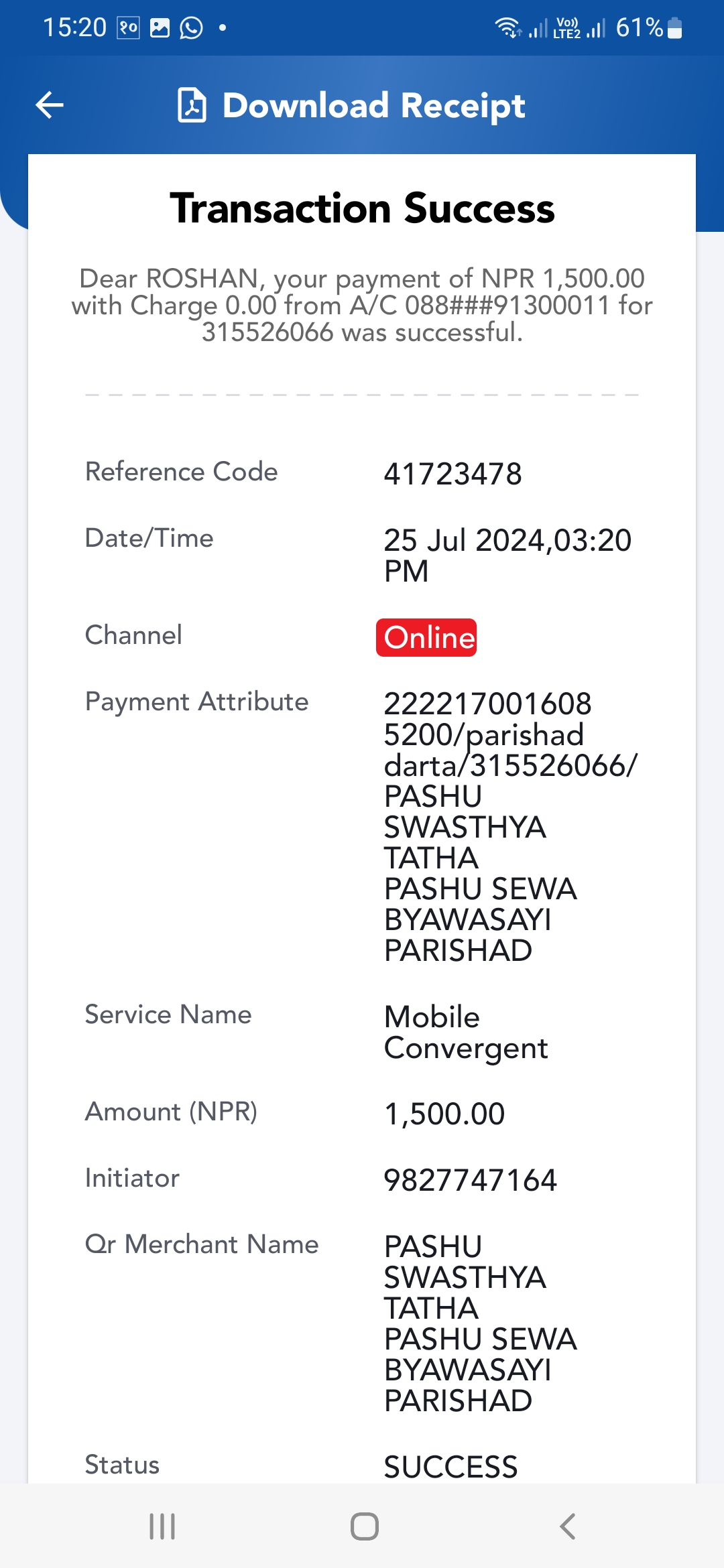The width and height of the screenshot is (724, 1568).
Task: Open recent apps navigation button
Action: click(x=162, y=1526)
